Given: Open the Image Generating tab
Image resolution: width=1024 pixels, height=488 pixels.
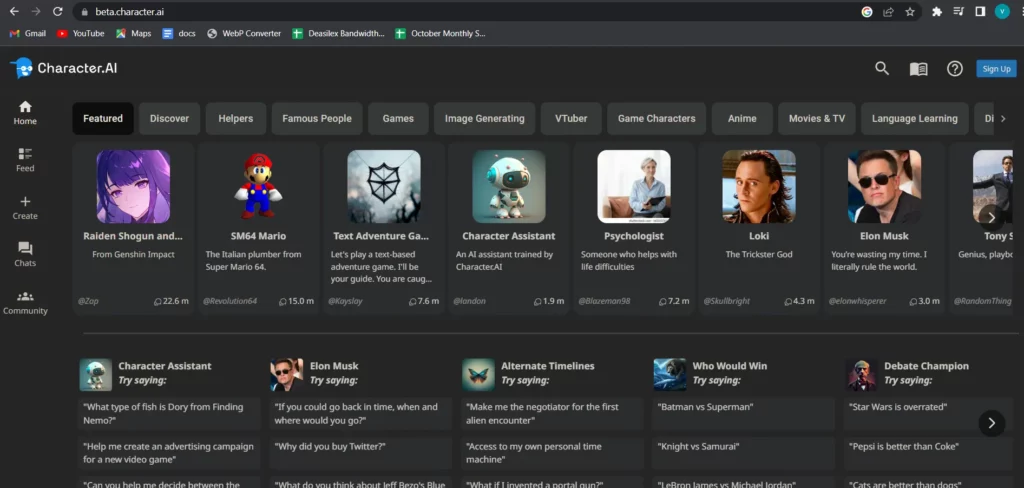Looking at the screenshot, I should click(x=485, y=118).
